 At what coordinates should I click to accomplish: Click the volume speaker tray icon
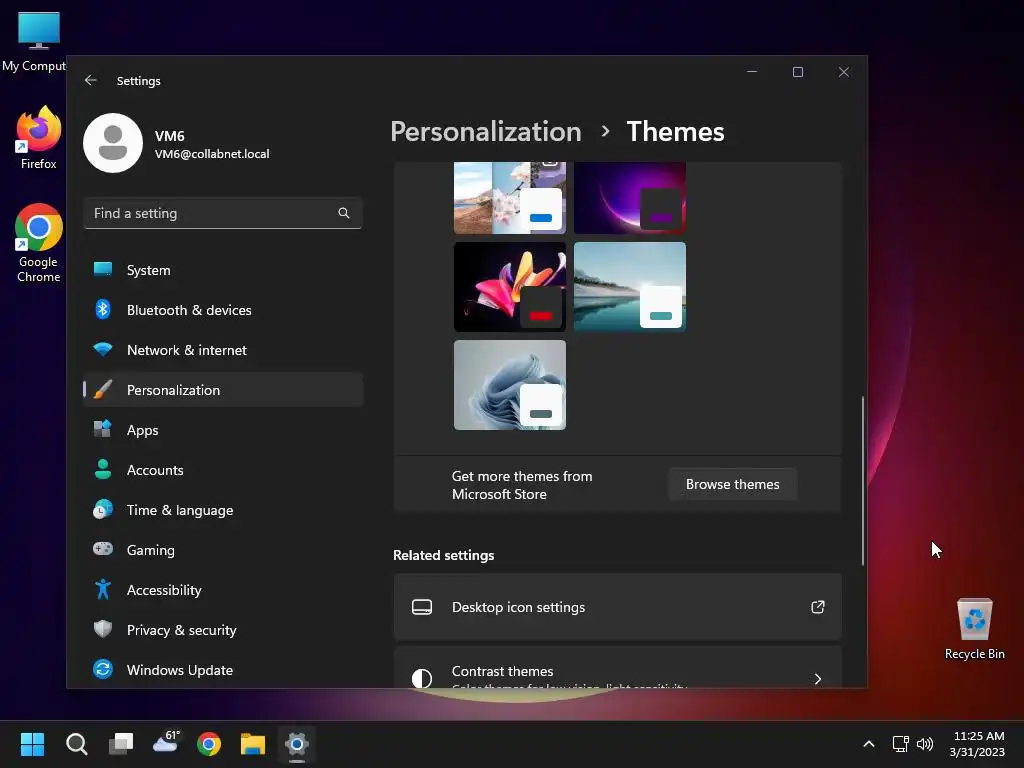coord(925,744)
